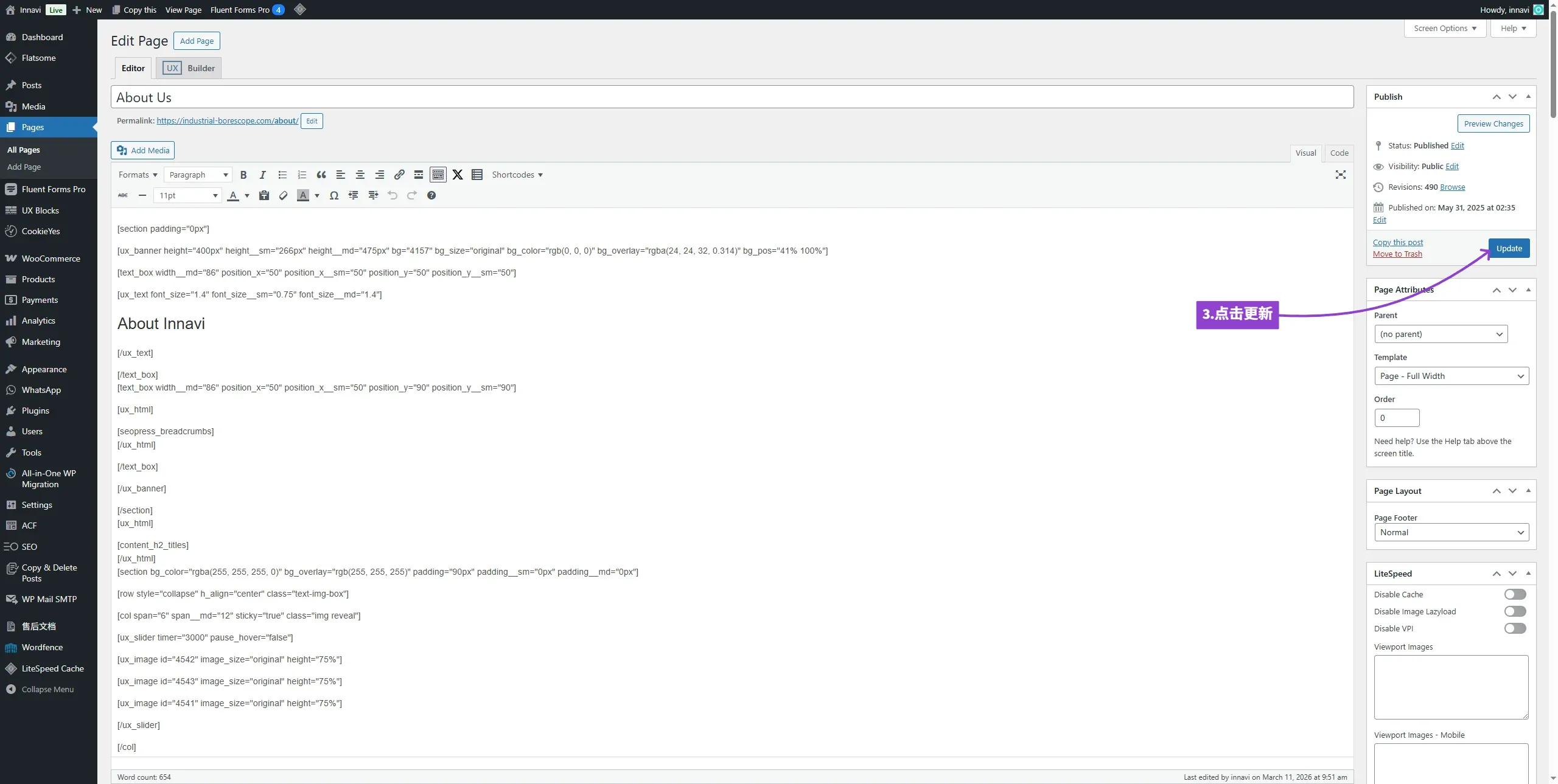Image resolution: width=1558 pixels, height=784 pixels.
Task: Open the special character omega icon
Action: 334,196
